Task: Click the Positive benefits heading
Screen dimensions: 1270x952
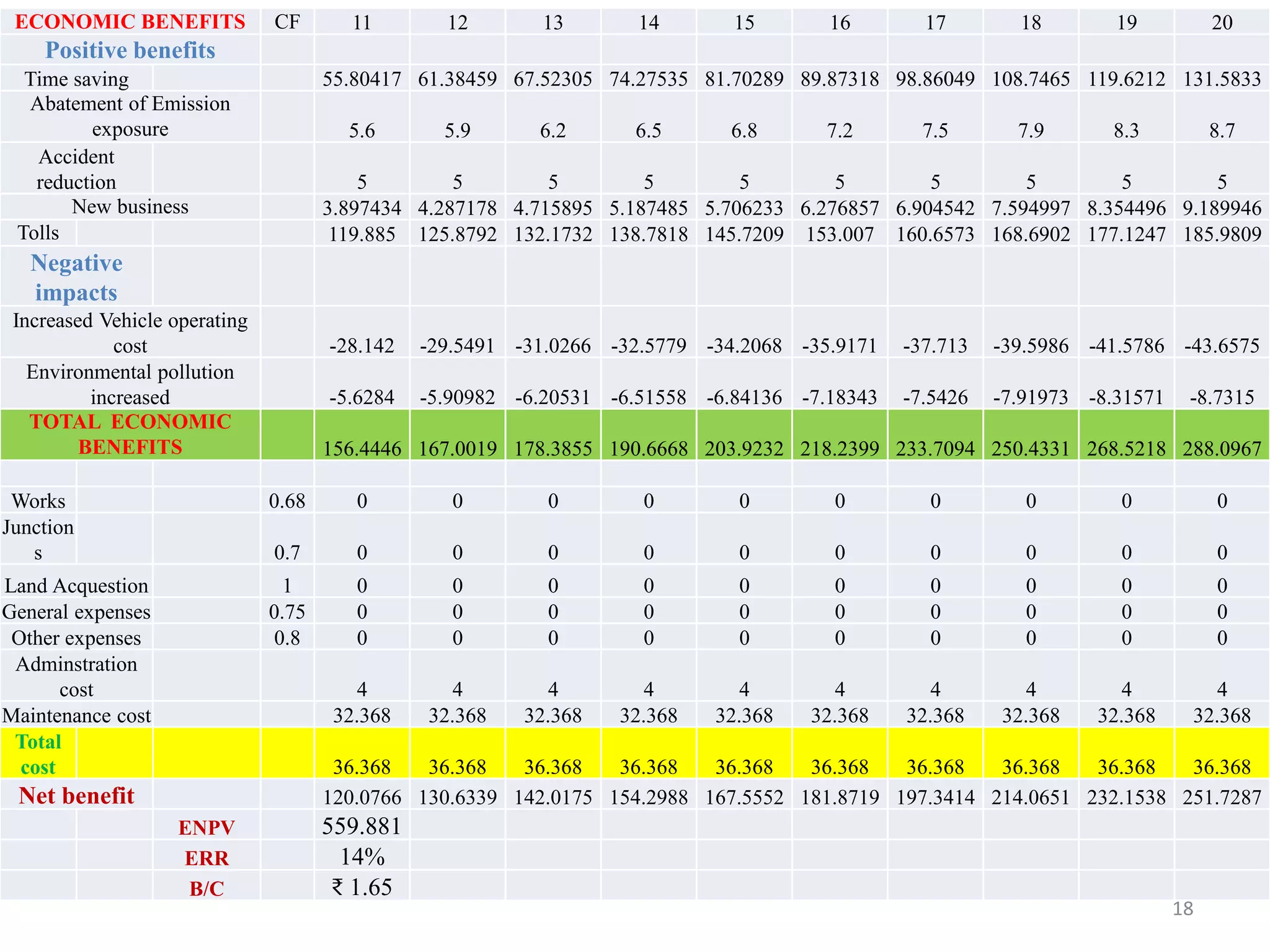Action: tap(130, 50)
